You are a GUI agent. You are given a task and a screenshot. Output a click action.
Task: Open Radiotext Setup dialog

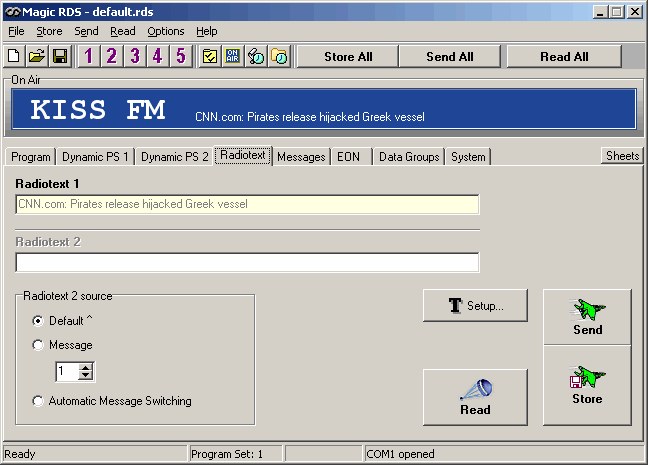click(475, 305)
